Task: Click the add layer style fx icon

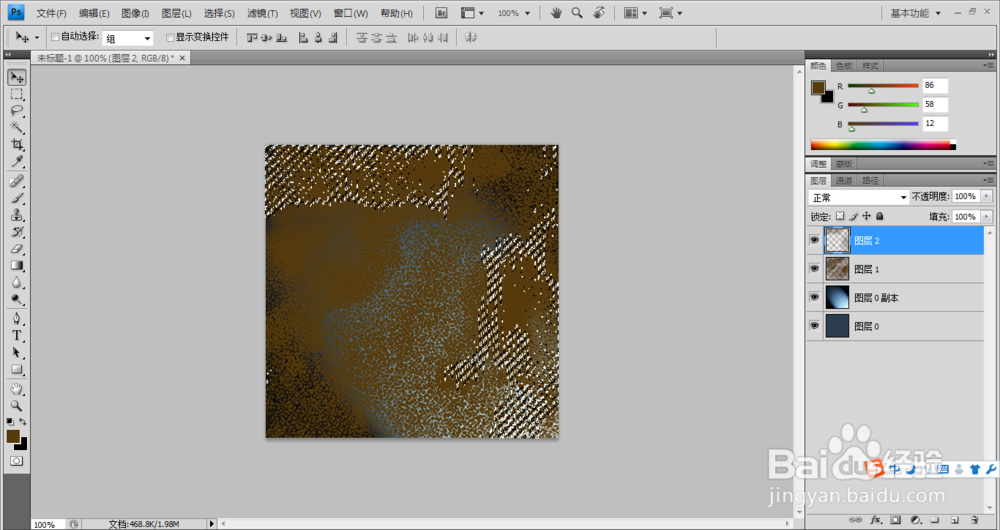Action: (x=876, y=520)
